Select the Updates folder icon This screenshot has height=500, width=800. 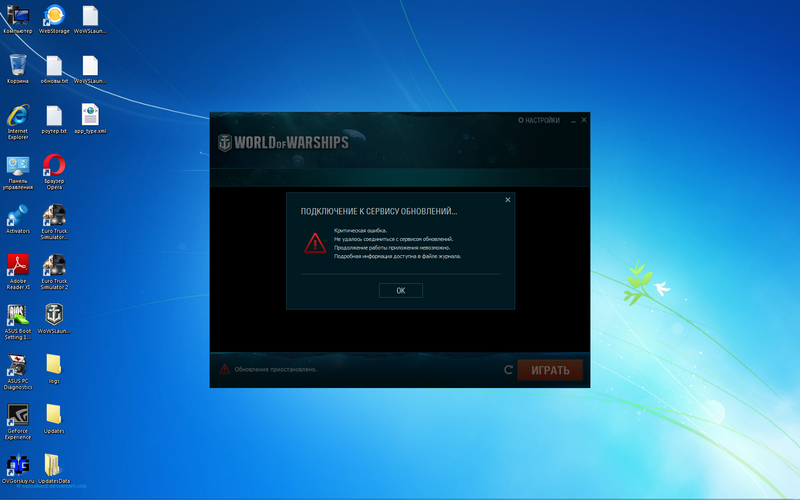(x=54, y=419)
